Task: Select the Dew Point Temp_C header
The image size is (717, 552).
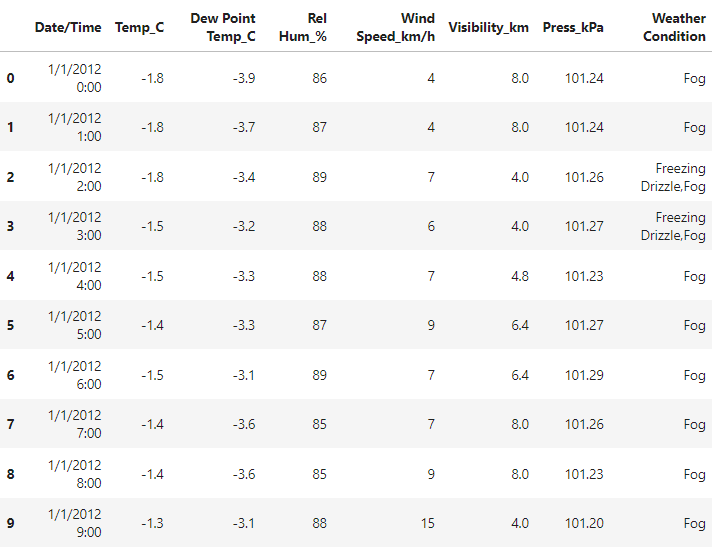Action: [x=223, y=27]
